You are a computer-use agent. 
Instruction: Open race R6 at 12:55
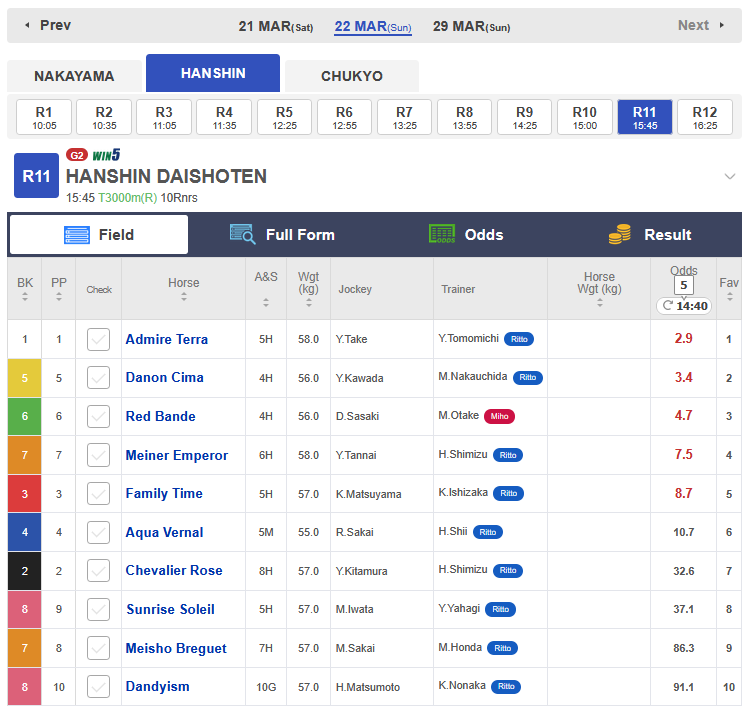click(x=344, y=117)
